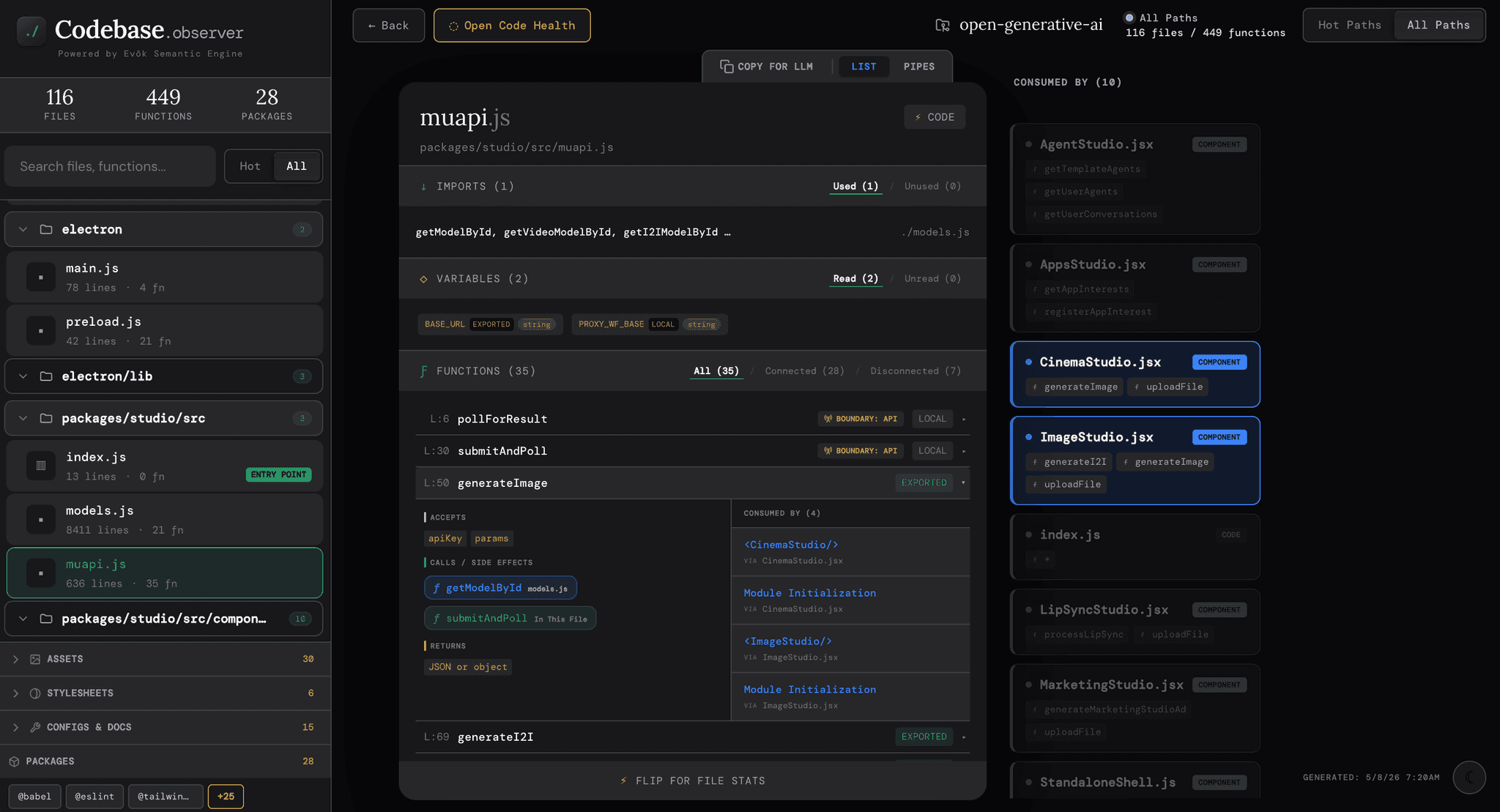Collapse the electron folder chevron
This screenshot has width=1500, height=812.
(x=23, y=229)
